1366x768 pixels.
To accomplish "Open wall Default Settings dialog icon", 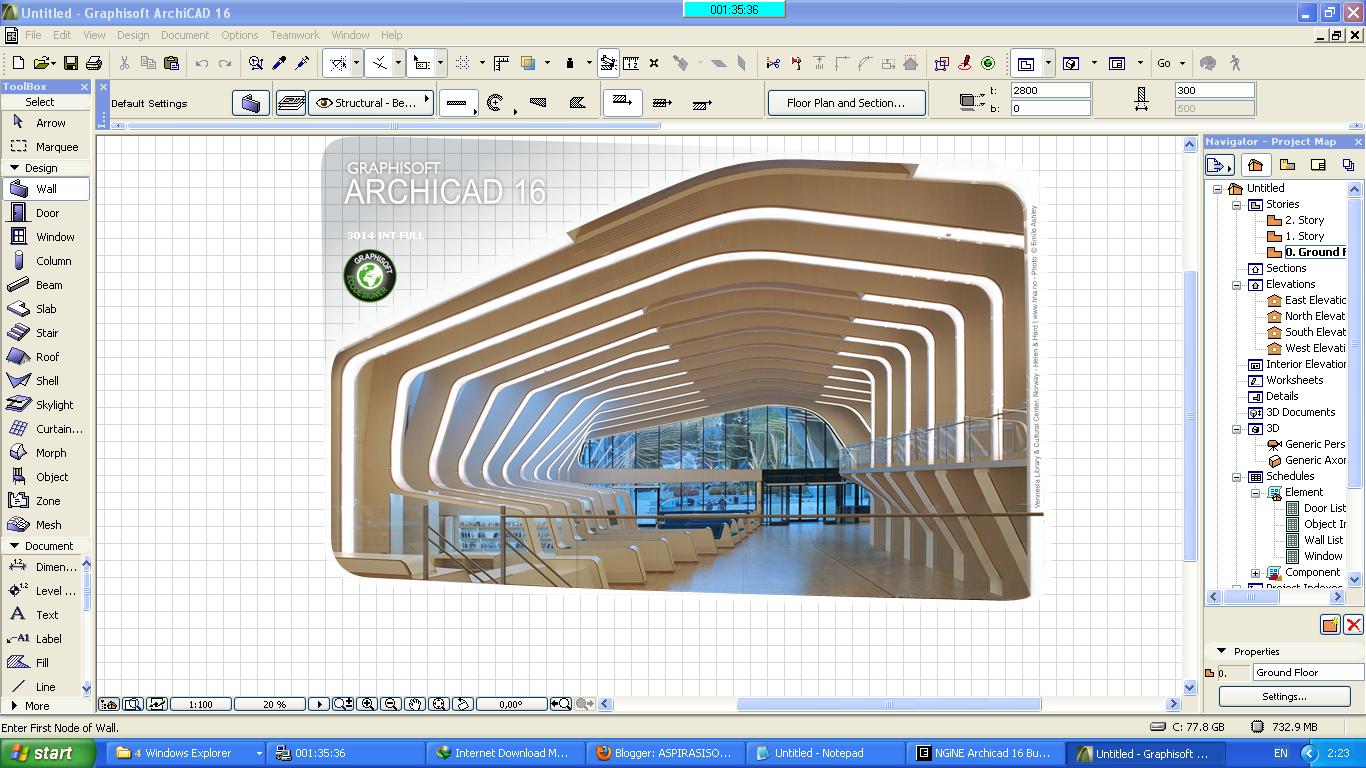I will click(251, 103).
